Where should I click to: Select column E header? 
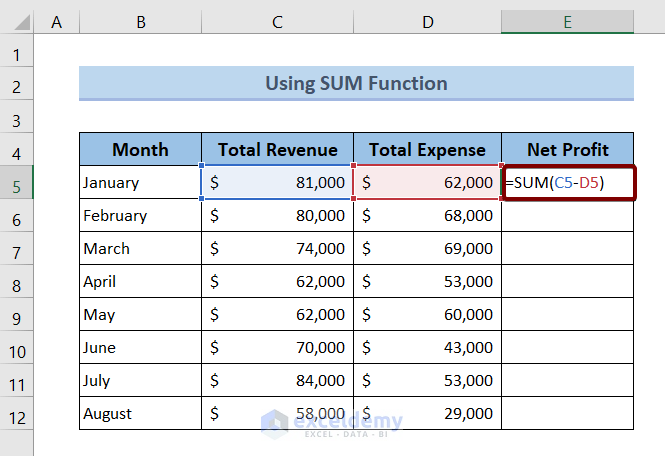567,22
